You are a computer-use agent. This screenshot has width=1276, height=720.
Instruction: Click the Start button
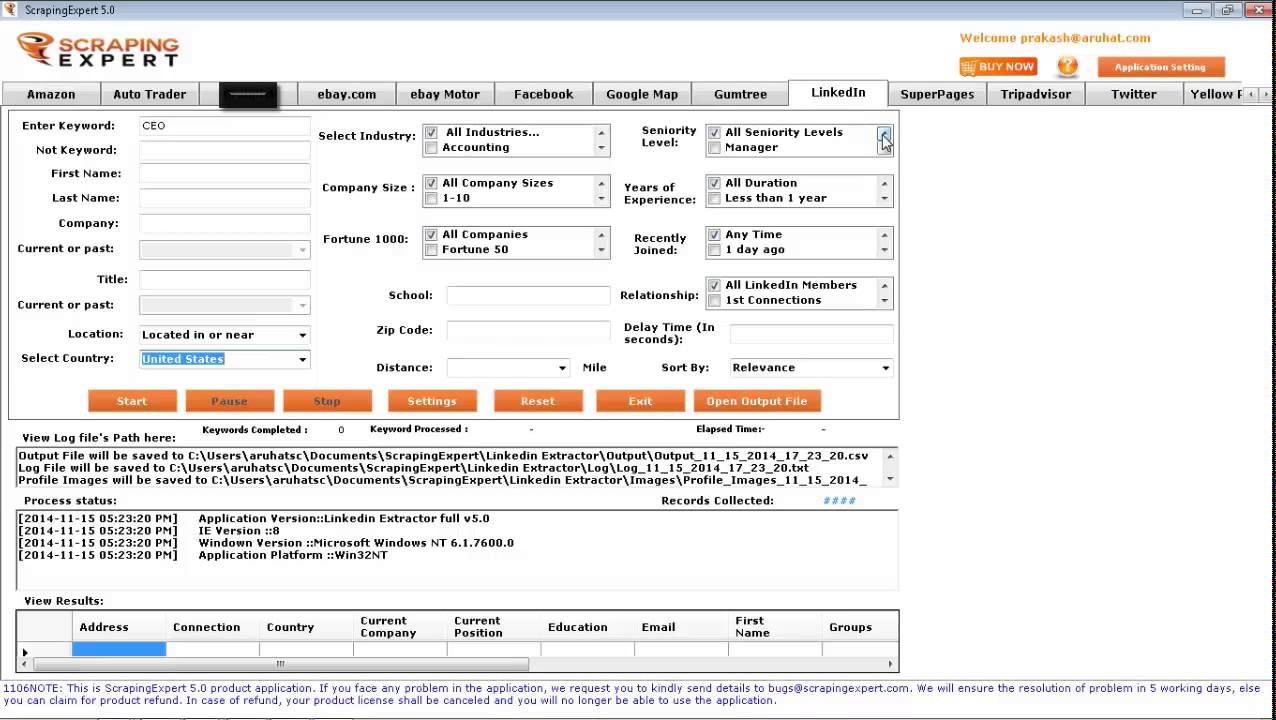(132, 401)
